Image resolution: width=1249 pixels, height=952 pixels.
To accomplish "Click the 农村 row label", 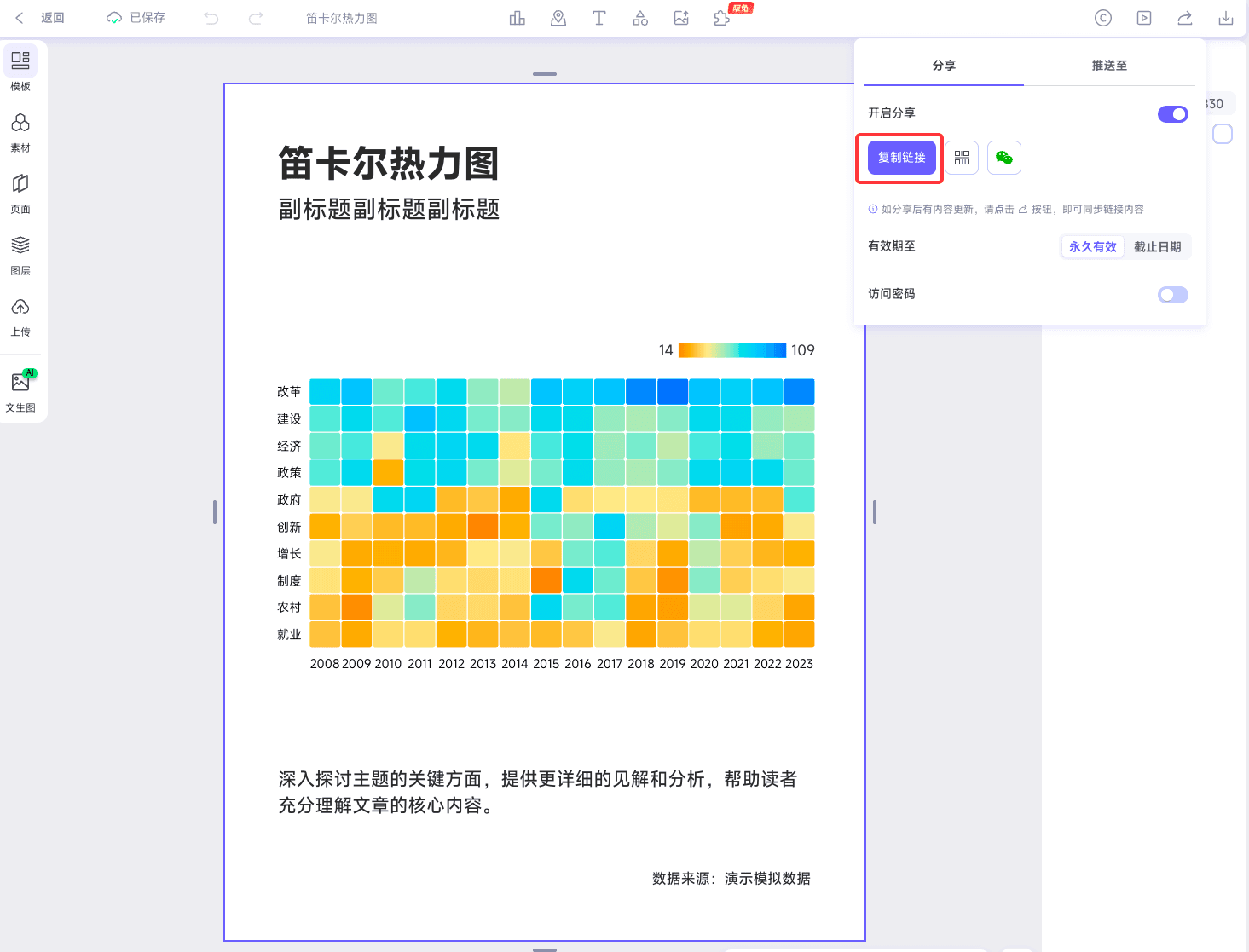I will (289, 608).
